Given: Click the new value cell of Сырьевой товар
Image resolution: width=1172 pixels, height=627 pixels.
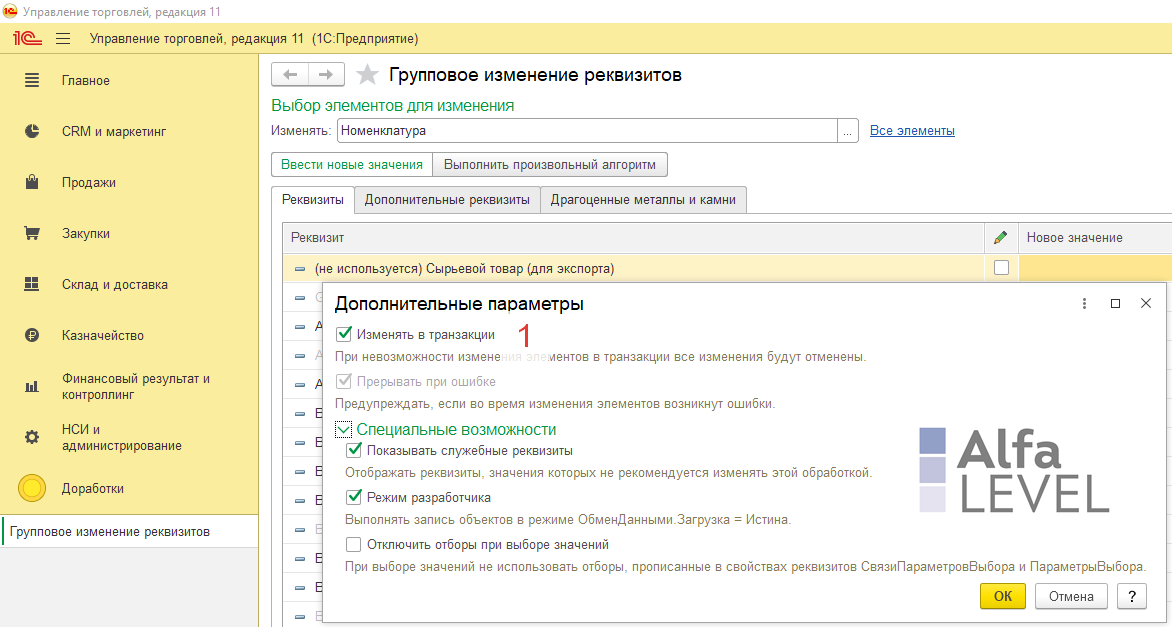Looking at the screenshot, I should pyautogui.click(x=1095, y=268).
